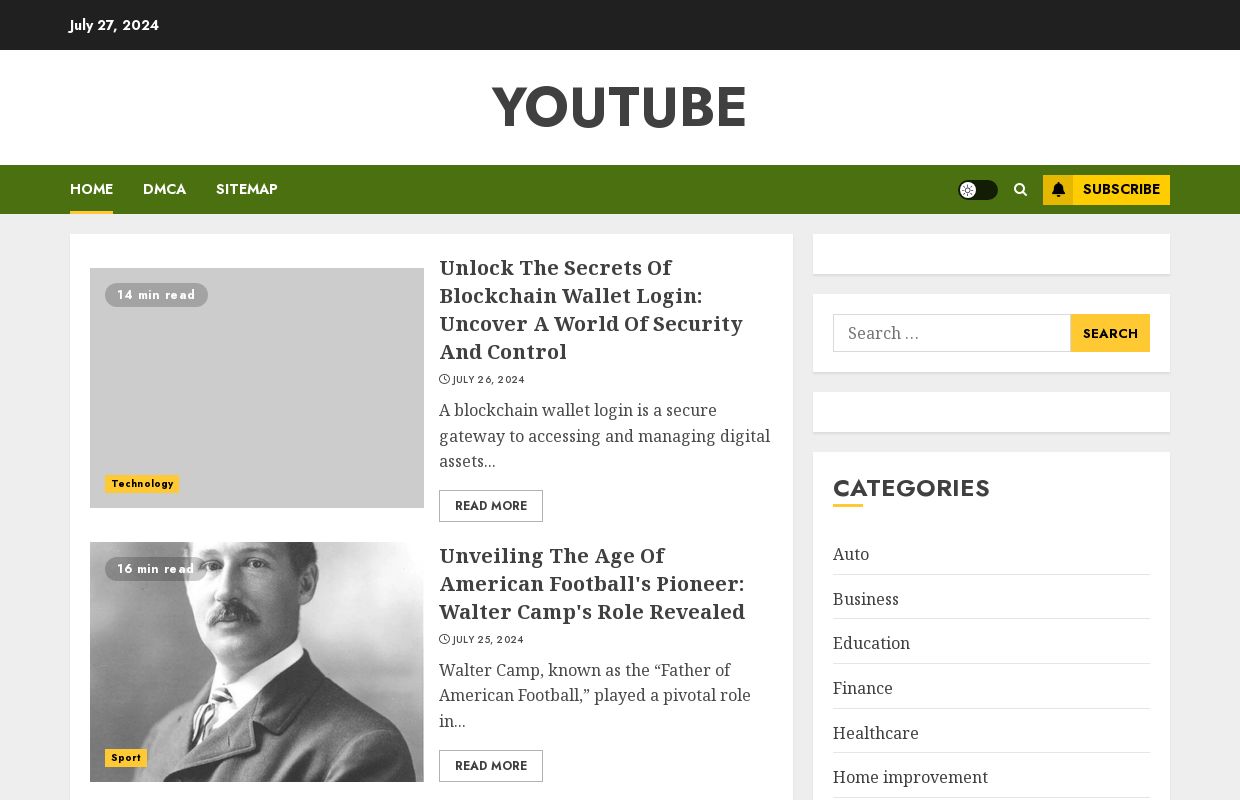This screenshot has height=800, width=1240.
Task: Click the July 25, 2024 post date
Action: point(488,640)
